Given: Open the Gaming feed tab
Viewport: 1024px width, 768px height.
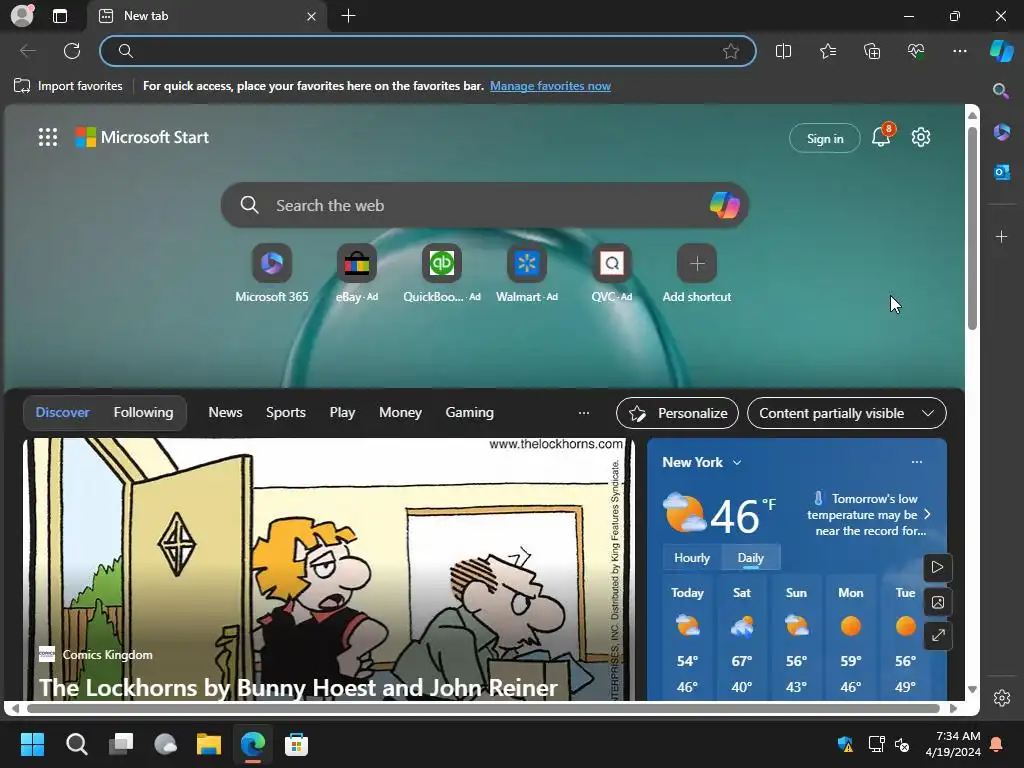Looking at the screenshot, I should tap(470, 412).
